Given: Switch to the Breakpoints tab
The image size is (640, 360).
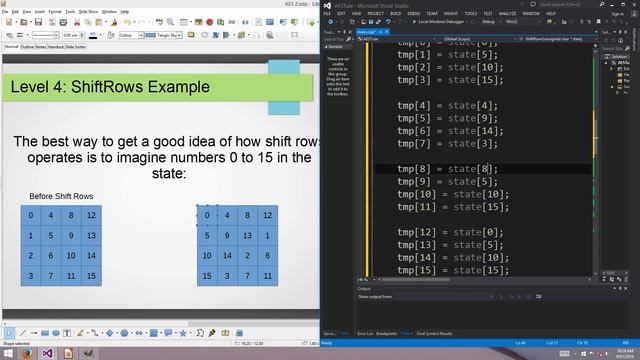Looking at the screenshot, I should click(387, 333).
